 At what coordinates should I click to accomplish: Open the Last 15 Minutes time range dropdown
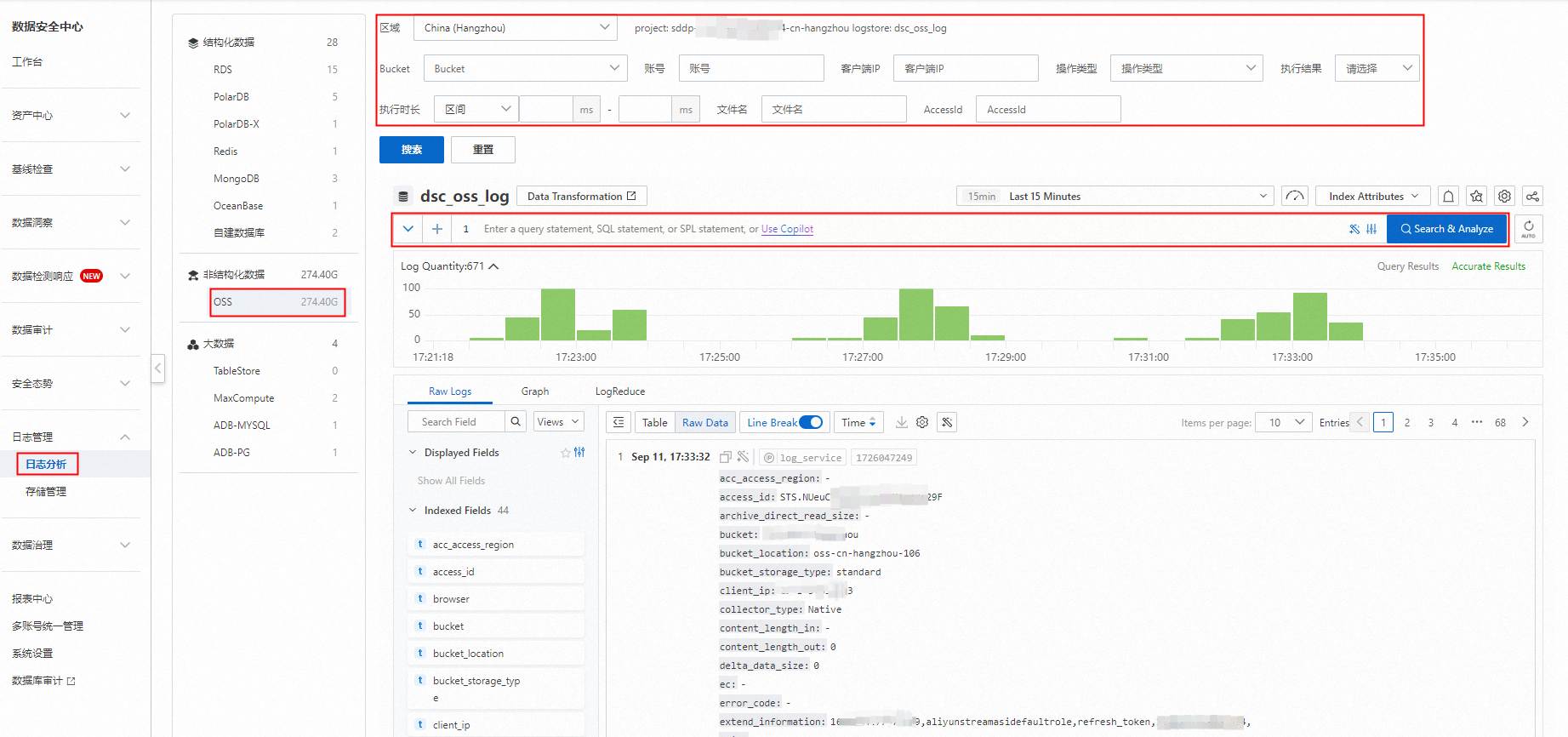coord(1115,197)
